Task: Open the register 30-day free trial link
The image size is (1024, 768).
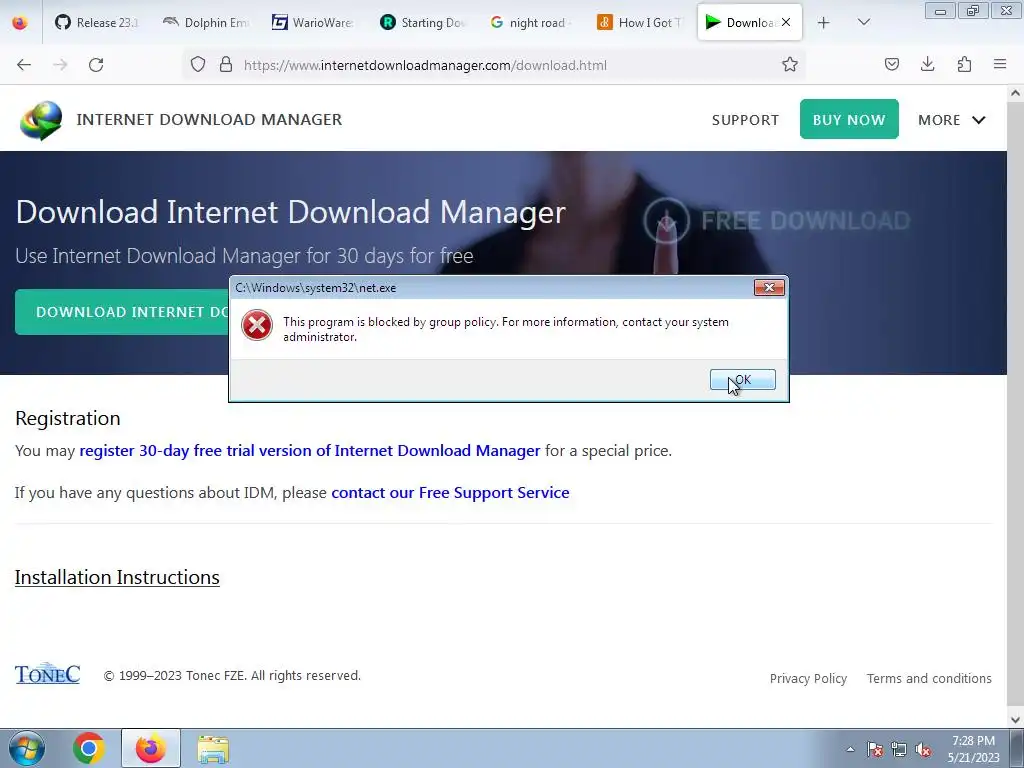Action: [310, 451]
